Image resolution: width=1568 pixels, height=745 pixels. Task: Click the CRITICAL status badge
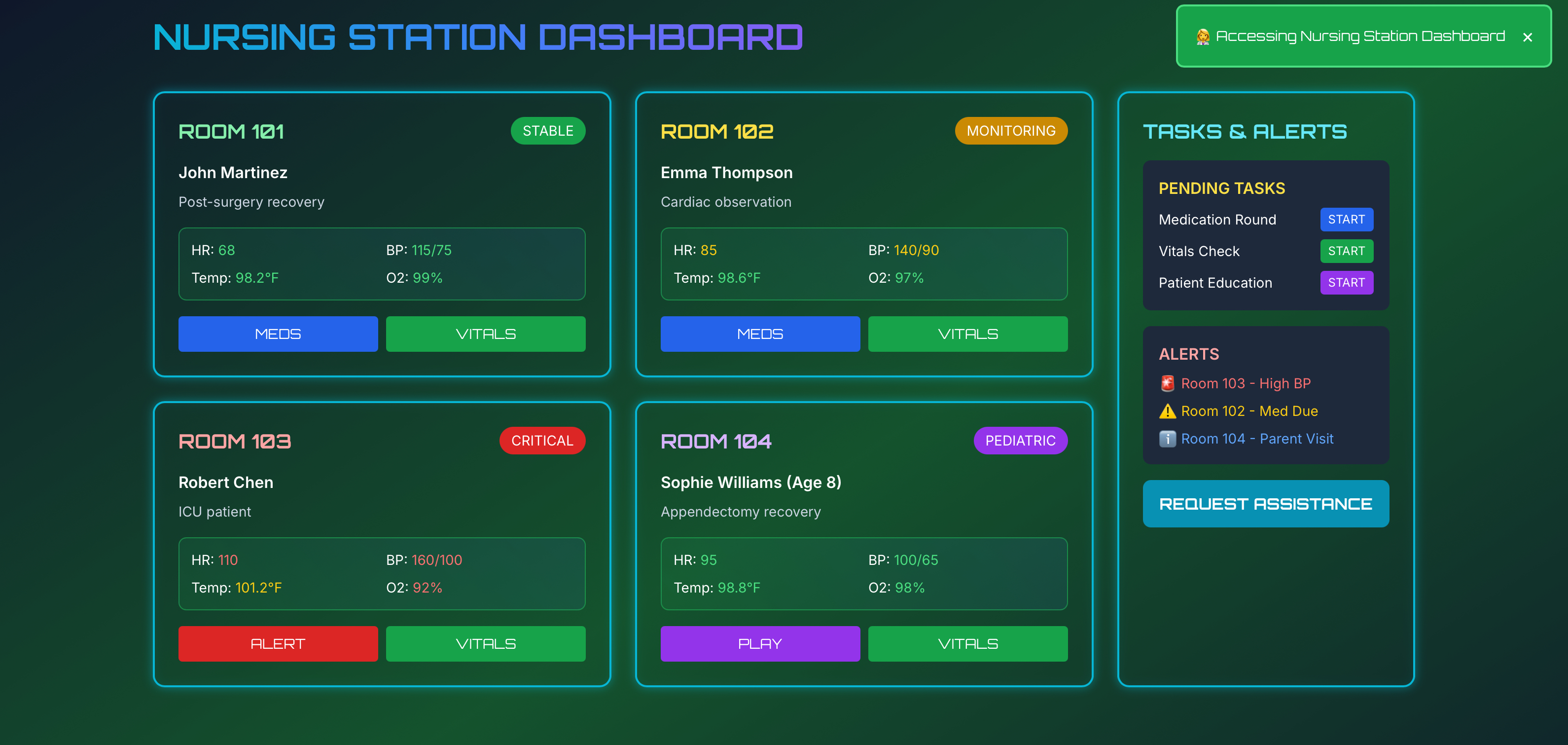point(542,441)
